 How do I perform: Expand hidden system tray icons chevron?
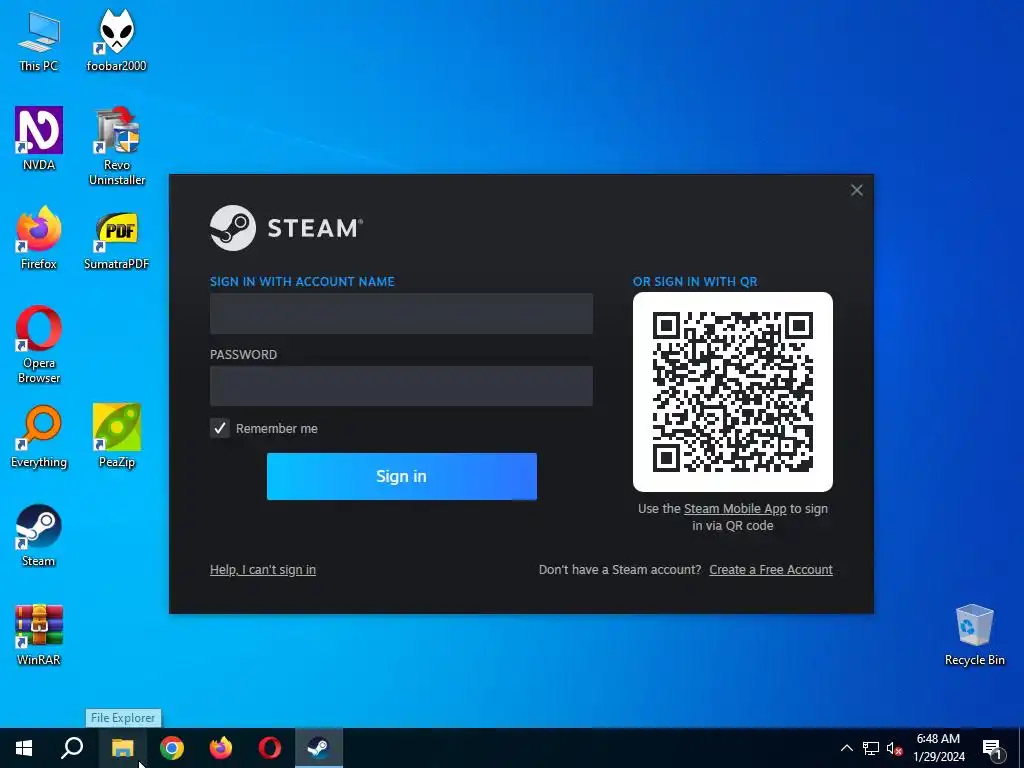click(846, 748)
